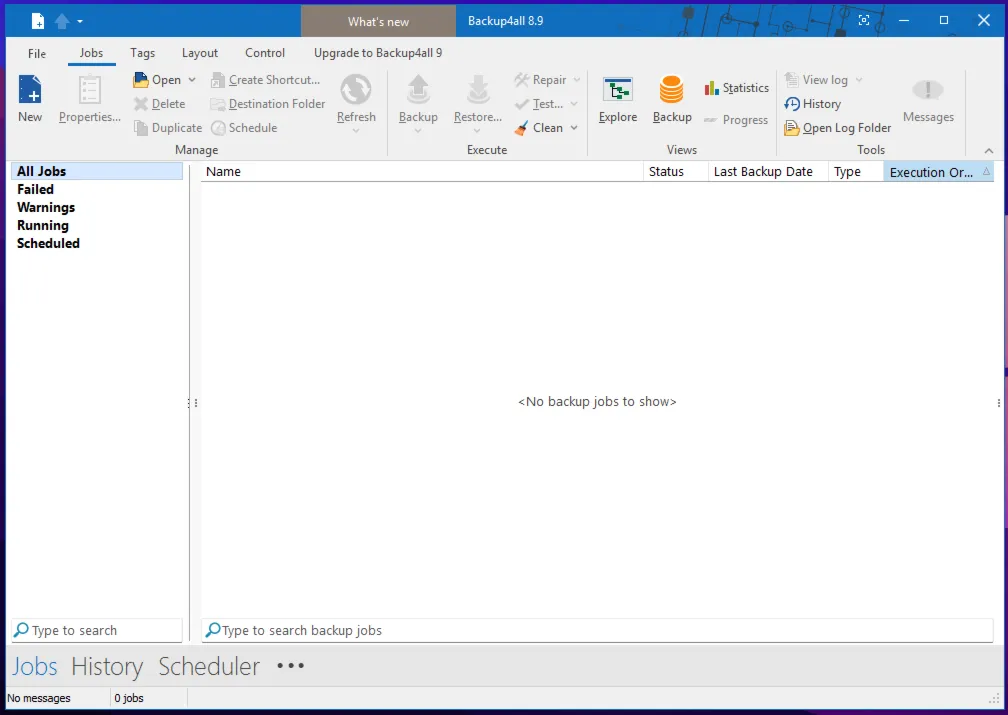Click the 0 jobs status bar entry

click(129, 698)
